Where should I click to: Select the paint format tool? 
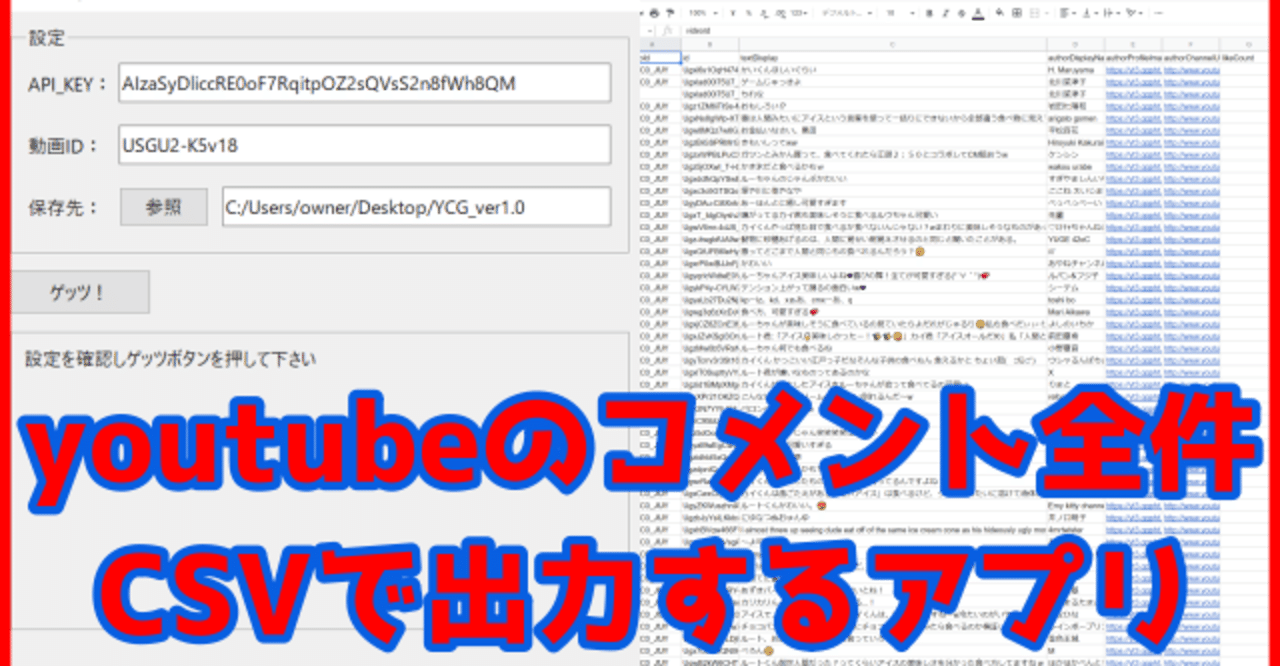(669, 13)
